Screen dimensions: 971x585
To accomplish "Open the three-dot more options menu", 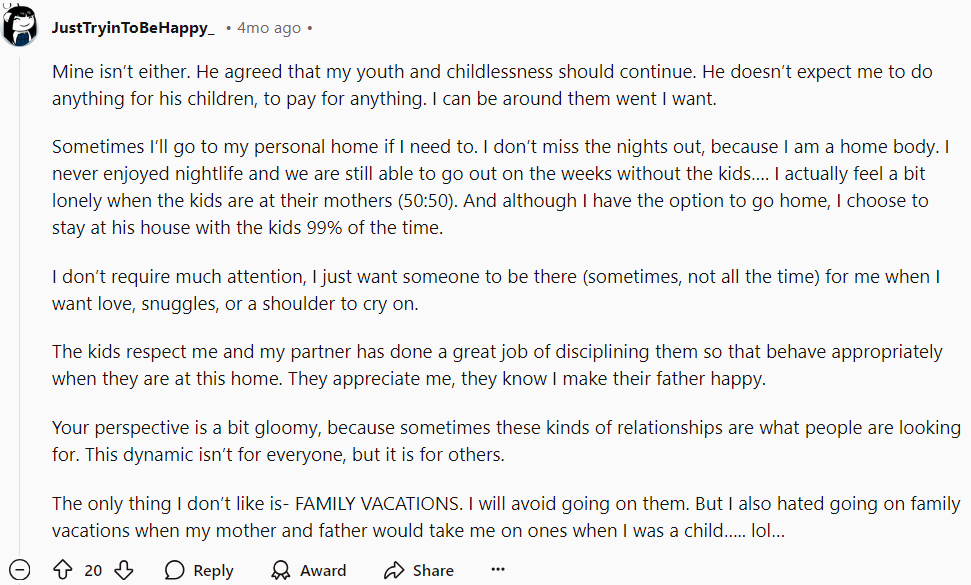I will (498, 570).
